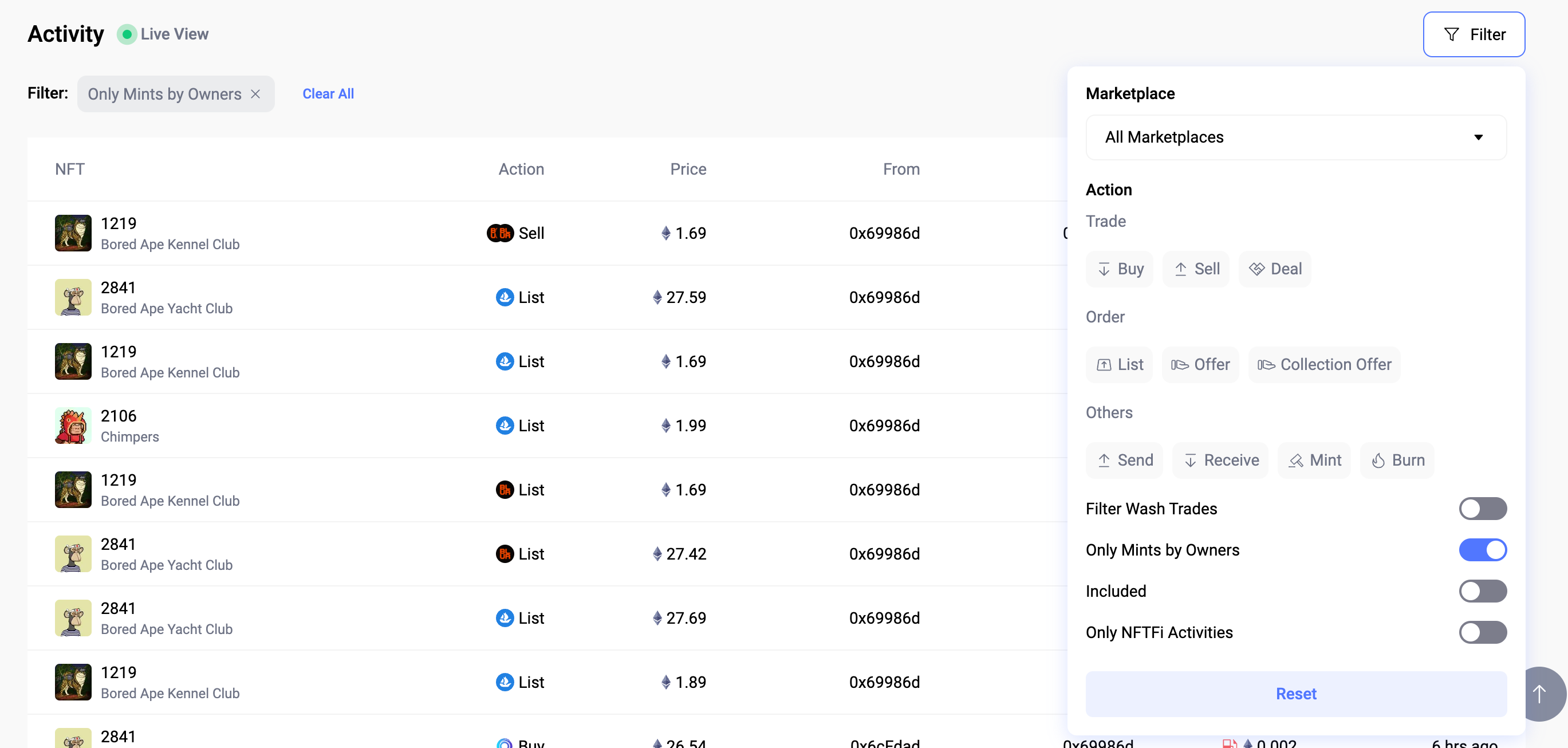This screenshot has height=748, width=1568.
Task: Open the Chimpers 2106 NFT thumbnail
Action: click(x=73, y=426)
